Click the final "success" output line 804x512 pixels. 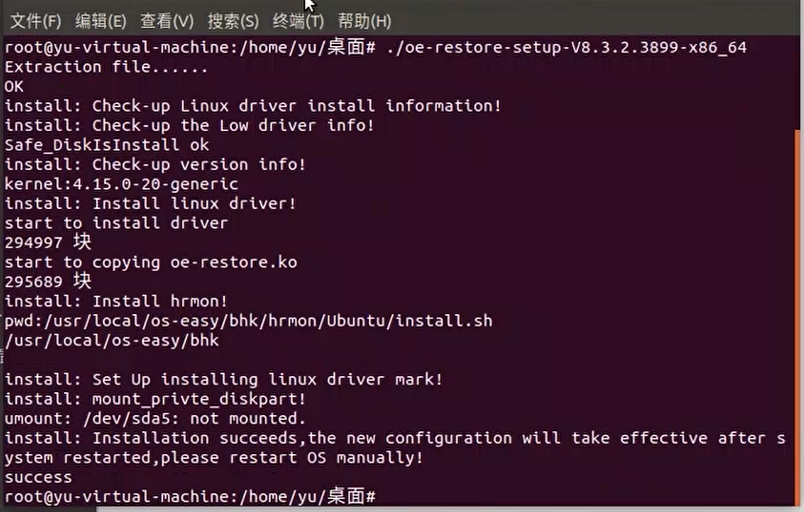click(x=38, y=477)
